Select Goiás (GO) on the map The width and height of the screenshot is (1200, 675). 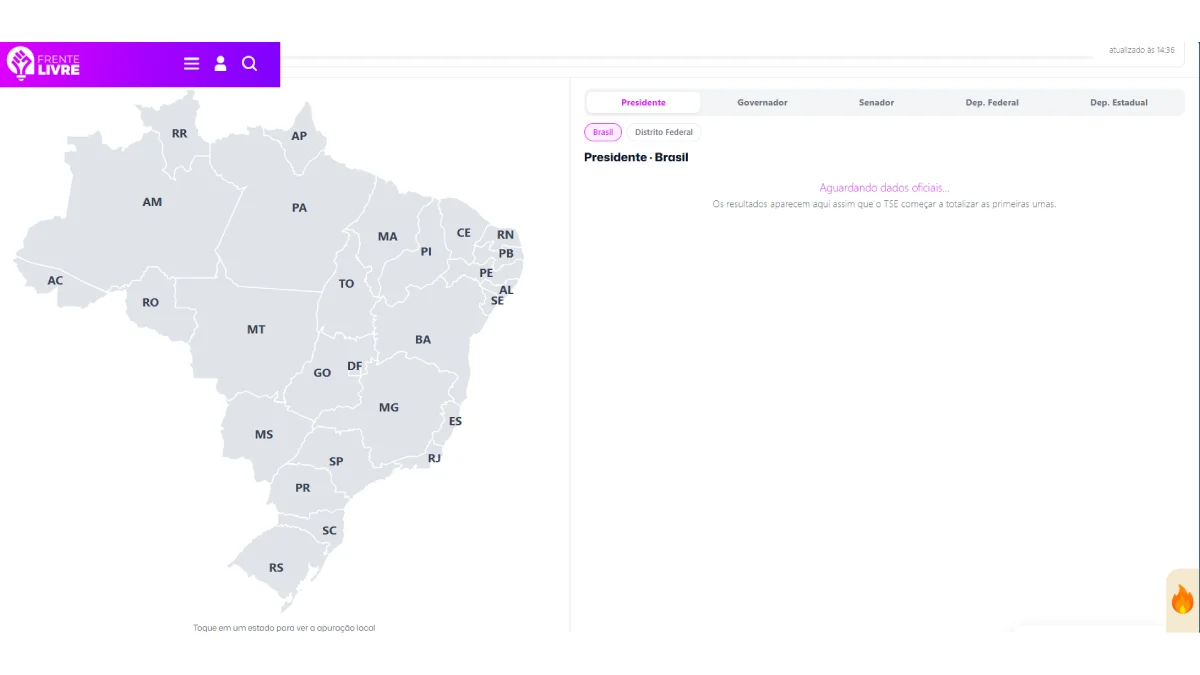(322, 373)
